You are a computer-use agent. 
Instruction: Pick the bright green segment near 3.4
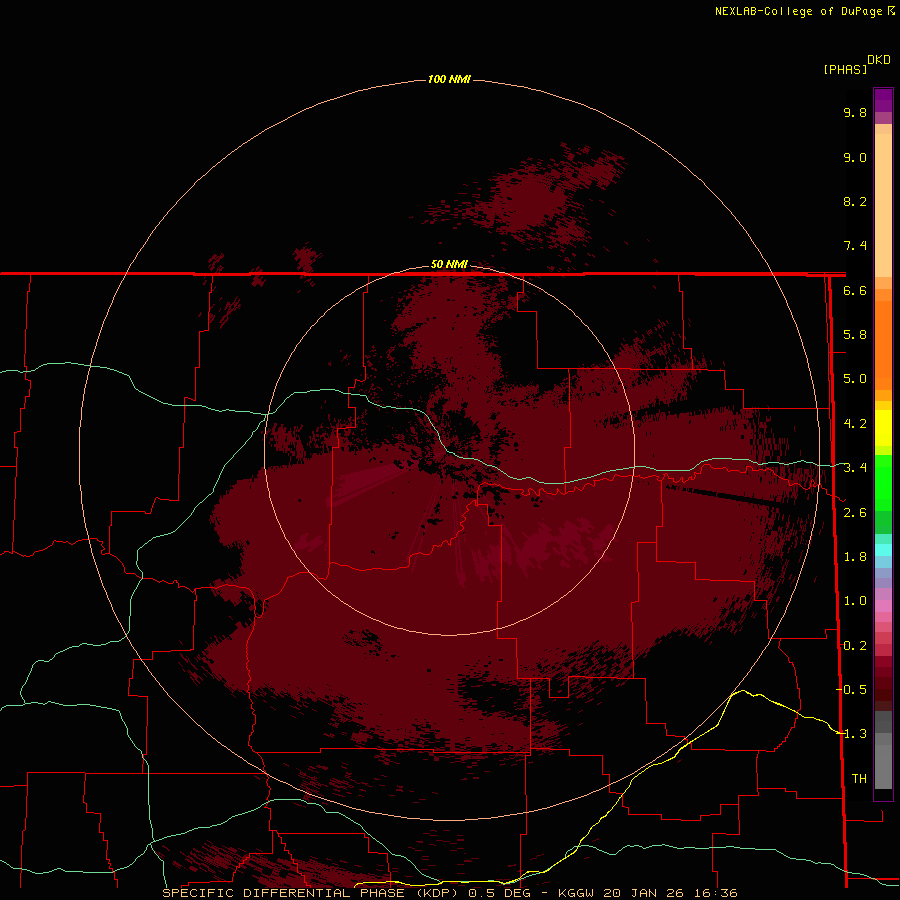coord(883,482)
